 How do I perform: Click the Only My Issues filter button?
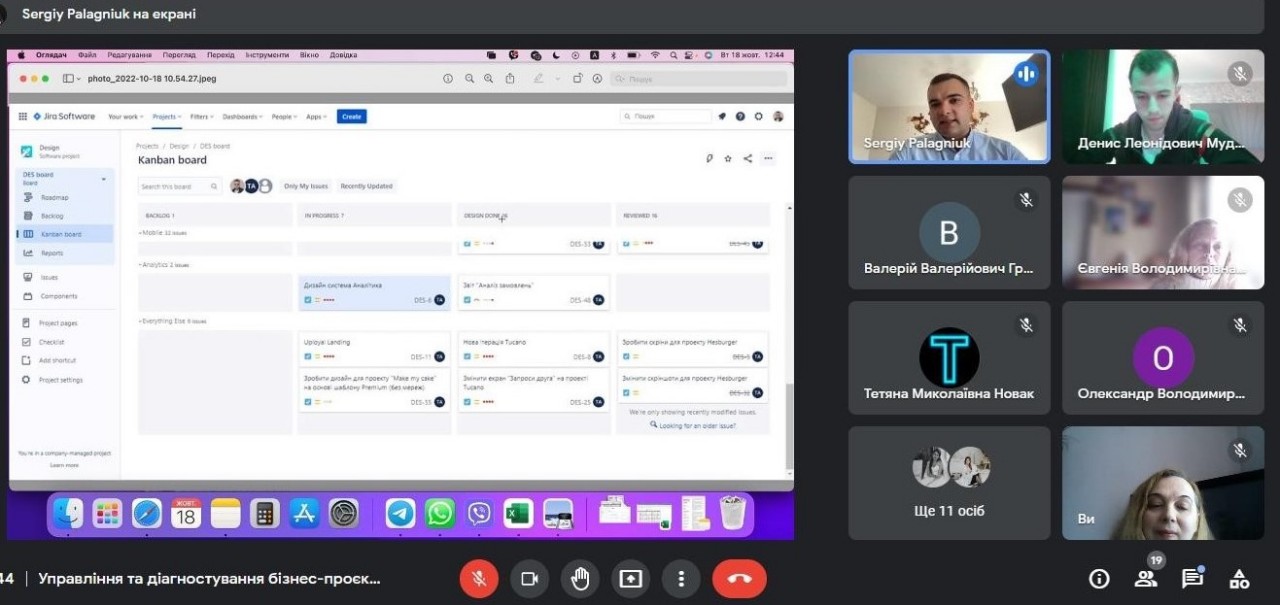click(x=305, y=186)
